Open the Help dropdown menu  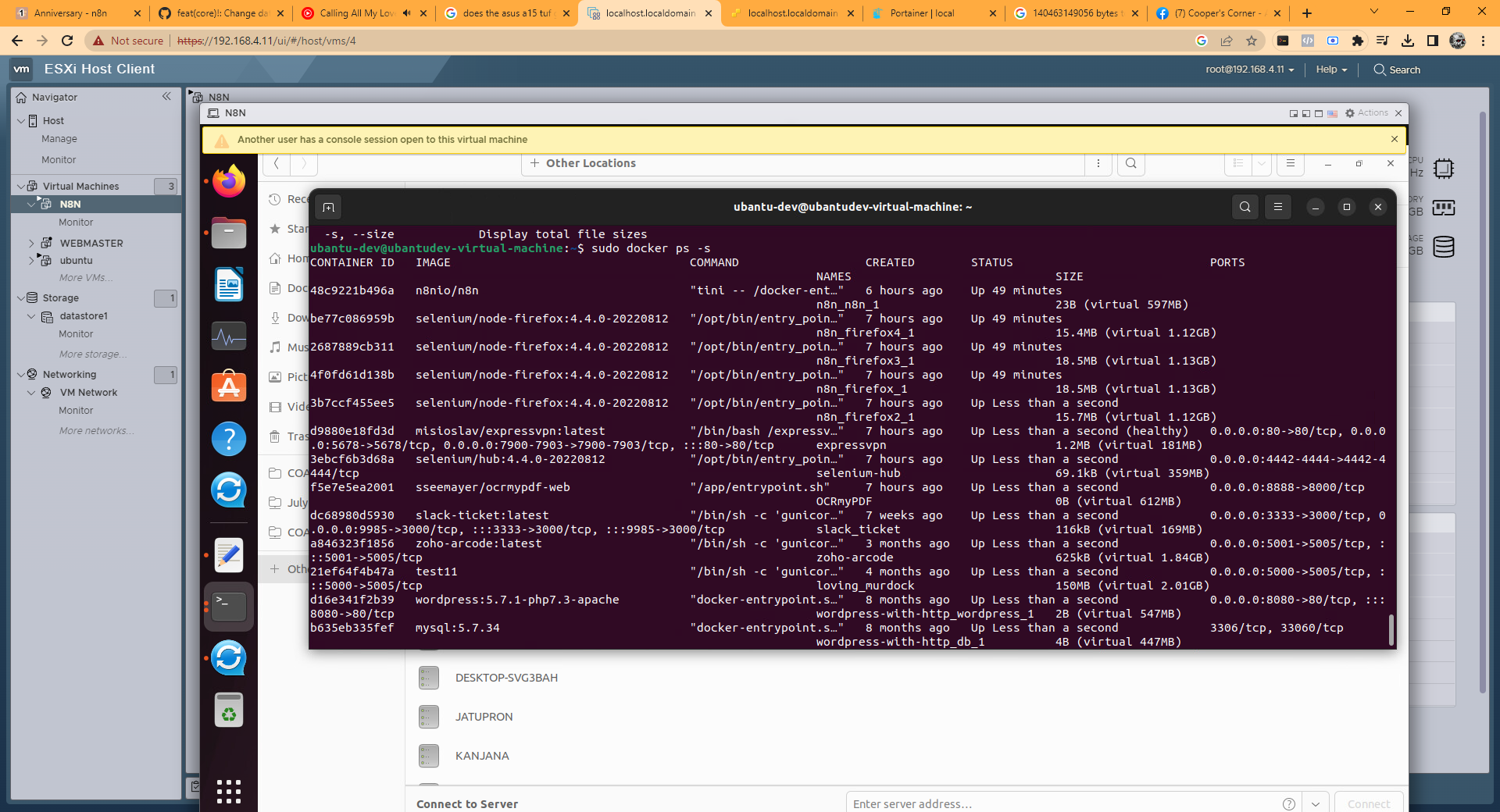(x=1331, y=69)
